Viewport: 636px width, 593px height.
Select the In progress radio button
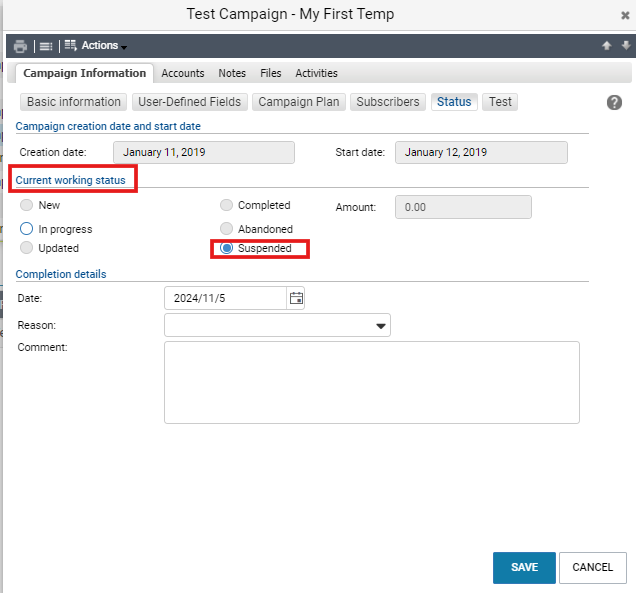tap(26, 229)
